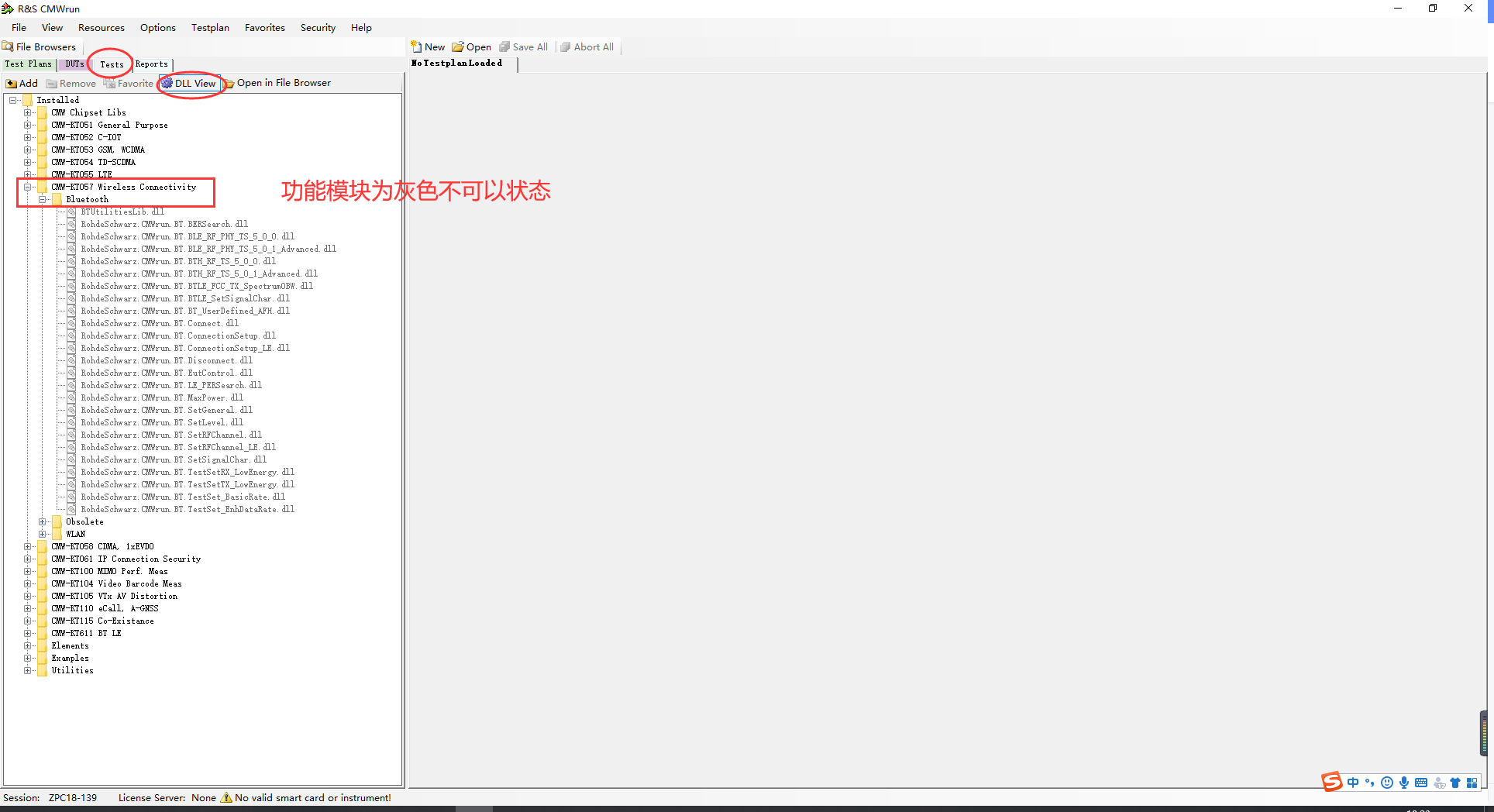Open a testplan with the Open button
Image resolution: width=1494 pixels, height=812 pixels.
[x=472, y=46]
